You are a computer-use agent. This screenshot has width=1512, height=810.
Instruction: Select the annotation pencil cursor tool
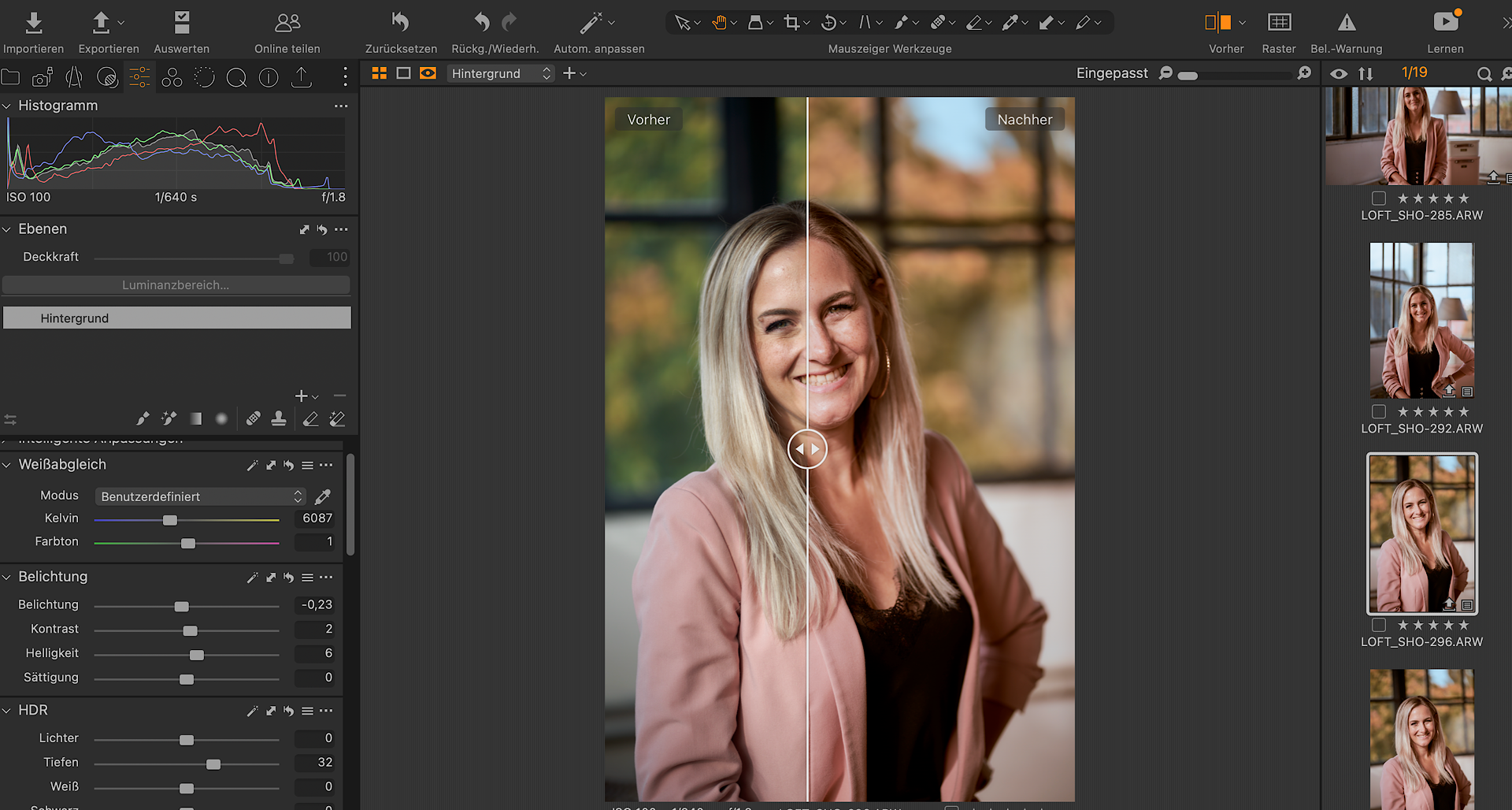1084,23
